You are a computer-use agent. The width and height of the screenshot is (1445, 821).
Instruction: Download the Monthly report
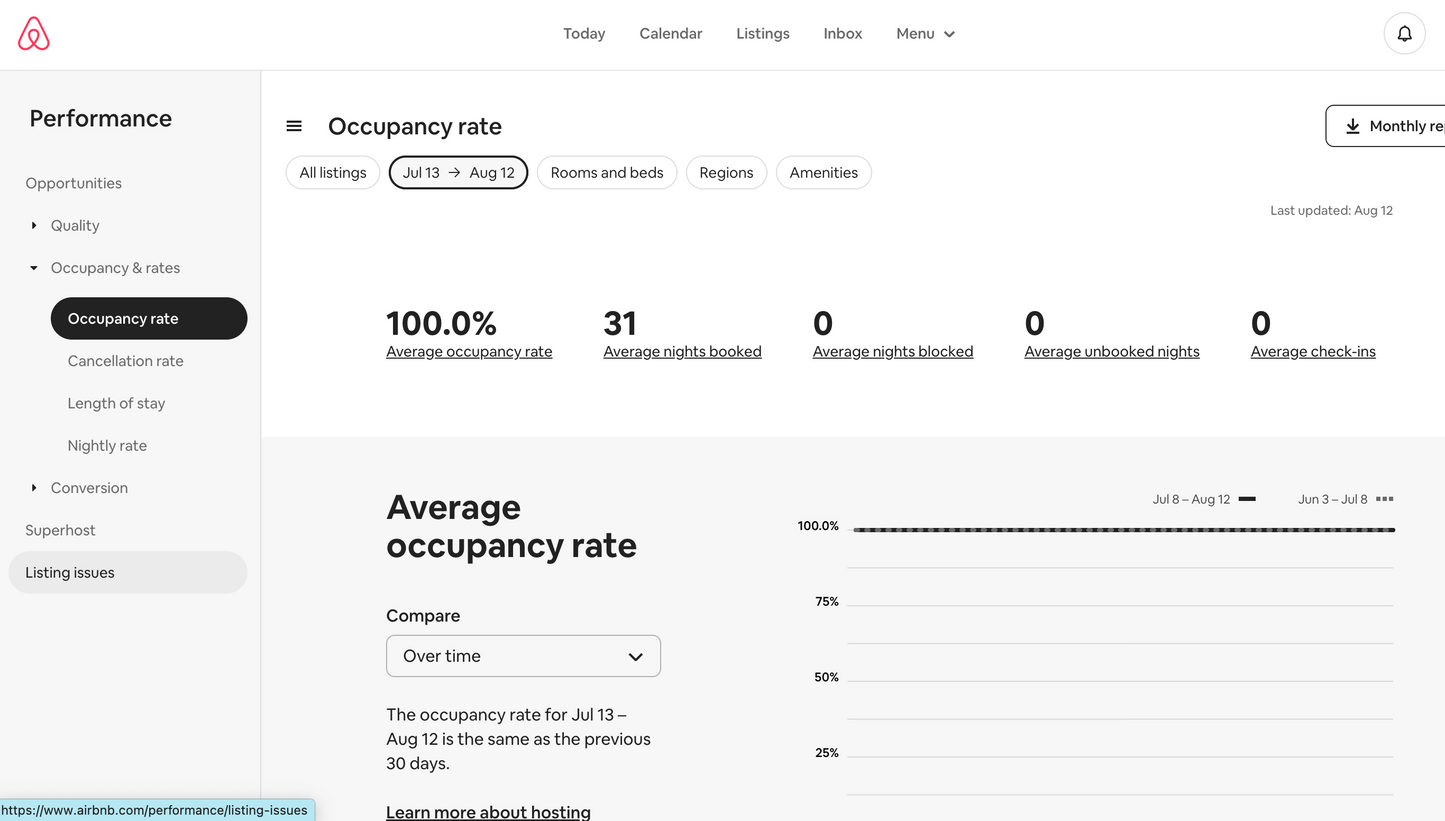(x=1398, y=126)
